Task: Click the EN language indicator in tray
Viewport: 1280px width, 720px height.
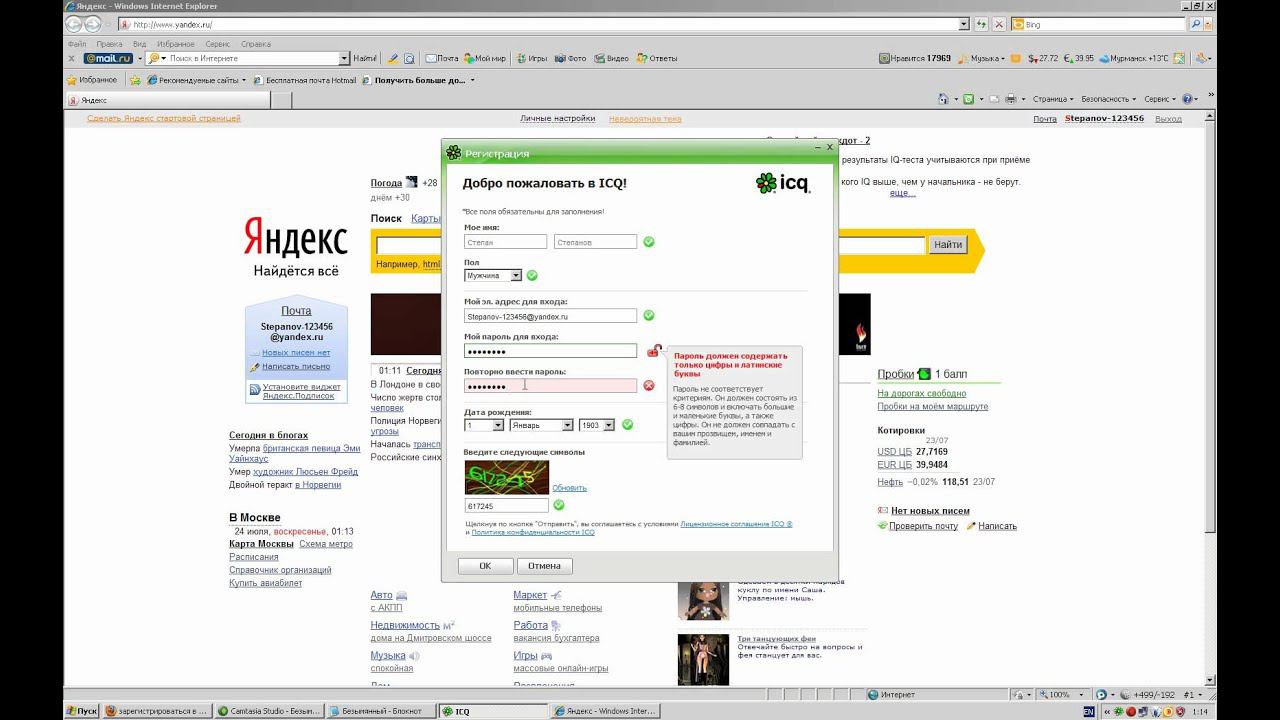Action: pos(1089,711)
